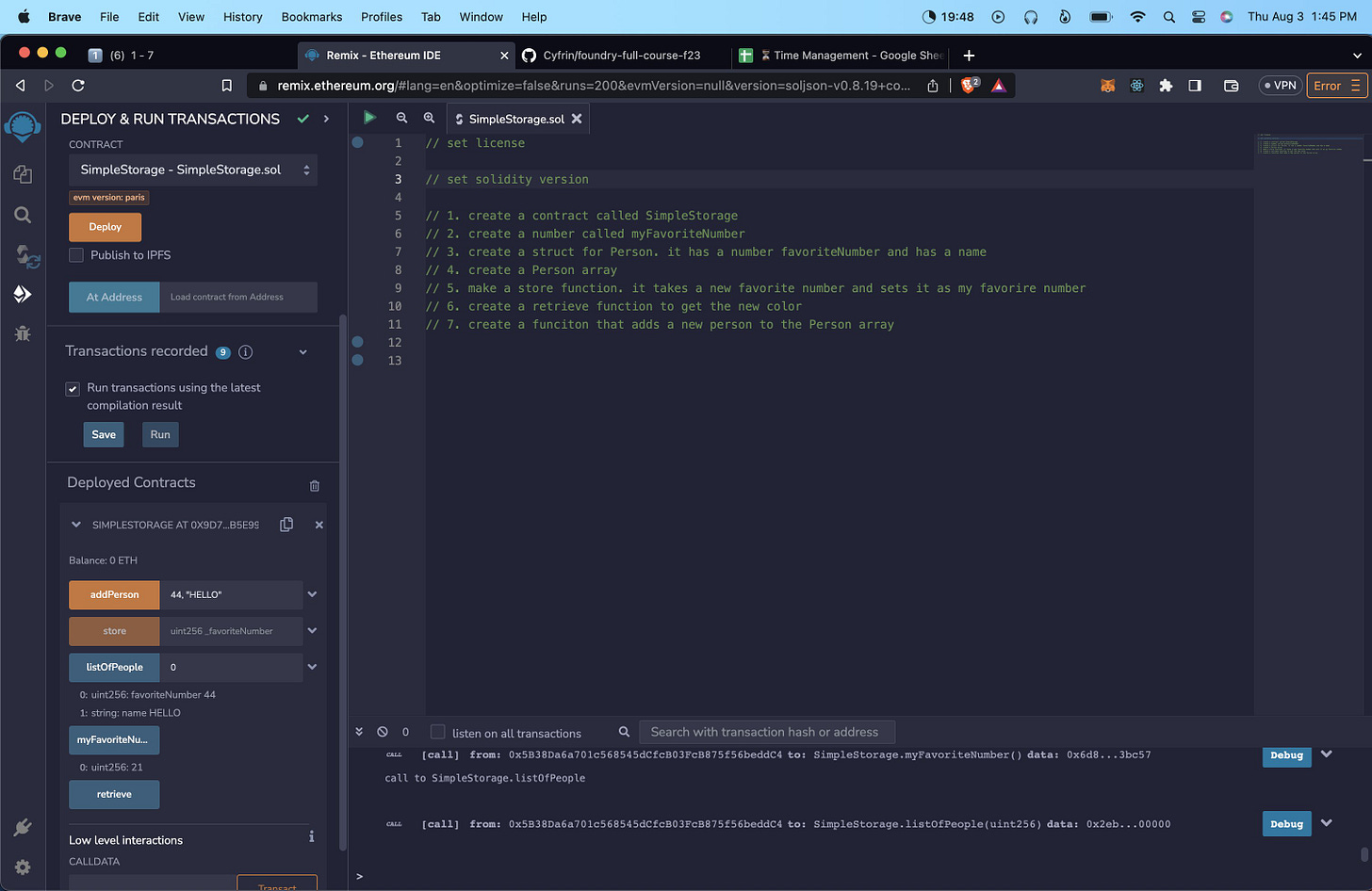
Task: Copy the deployed SimpleStorage contract address
Action: [x=286, y=525]
